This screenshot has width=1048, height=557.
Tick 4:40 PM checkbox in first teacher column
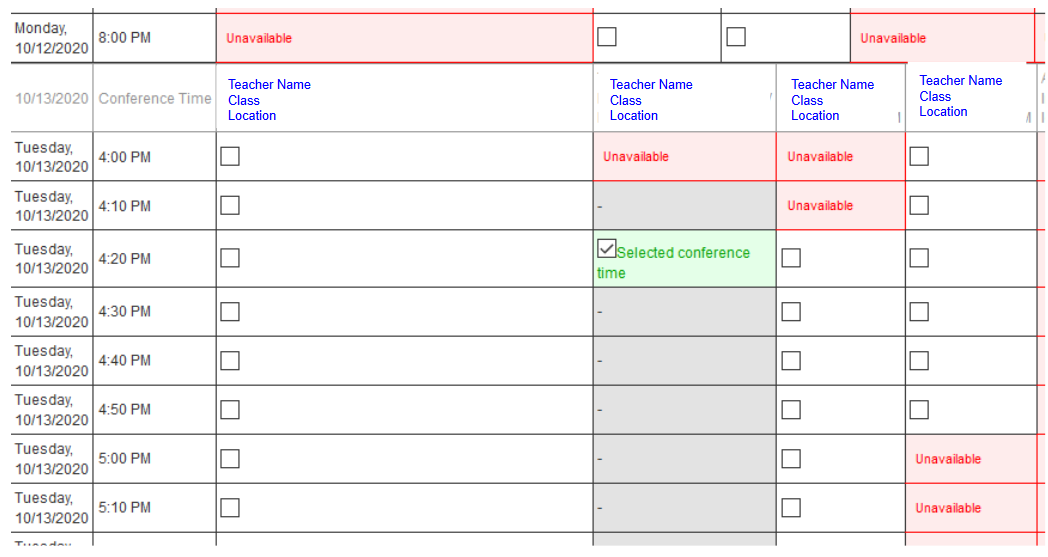(x=230, y=360)
